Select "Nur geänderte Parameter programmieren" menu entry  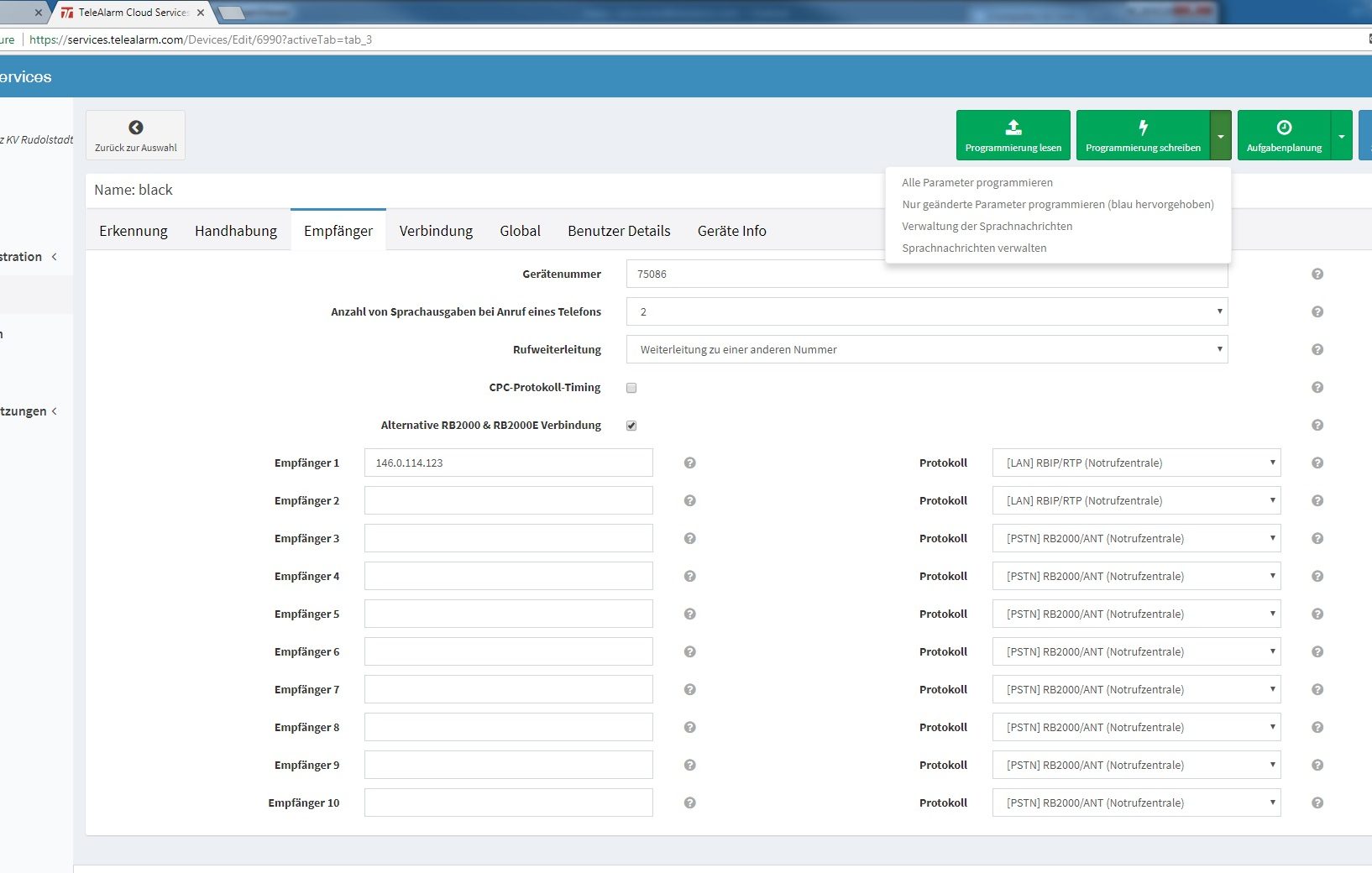coord(1057,204)
